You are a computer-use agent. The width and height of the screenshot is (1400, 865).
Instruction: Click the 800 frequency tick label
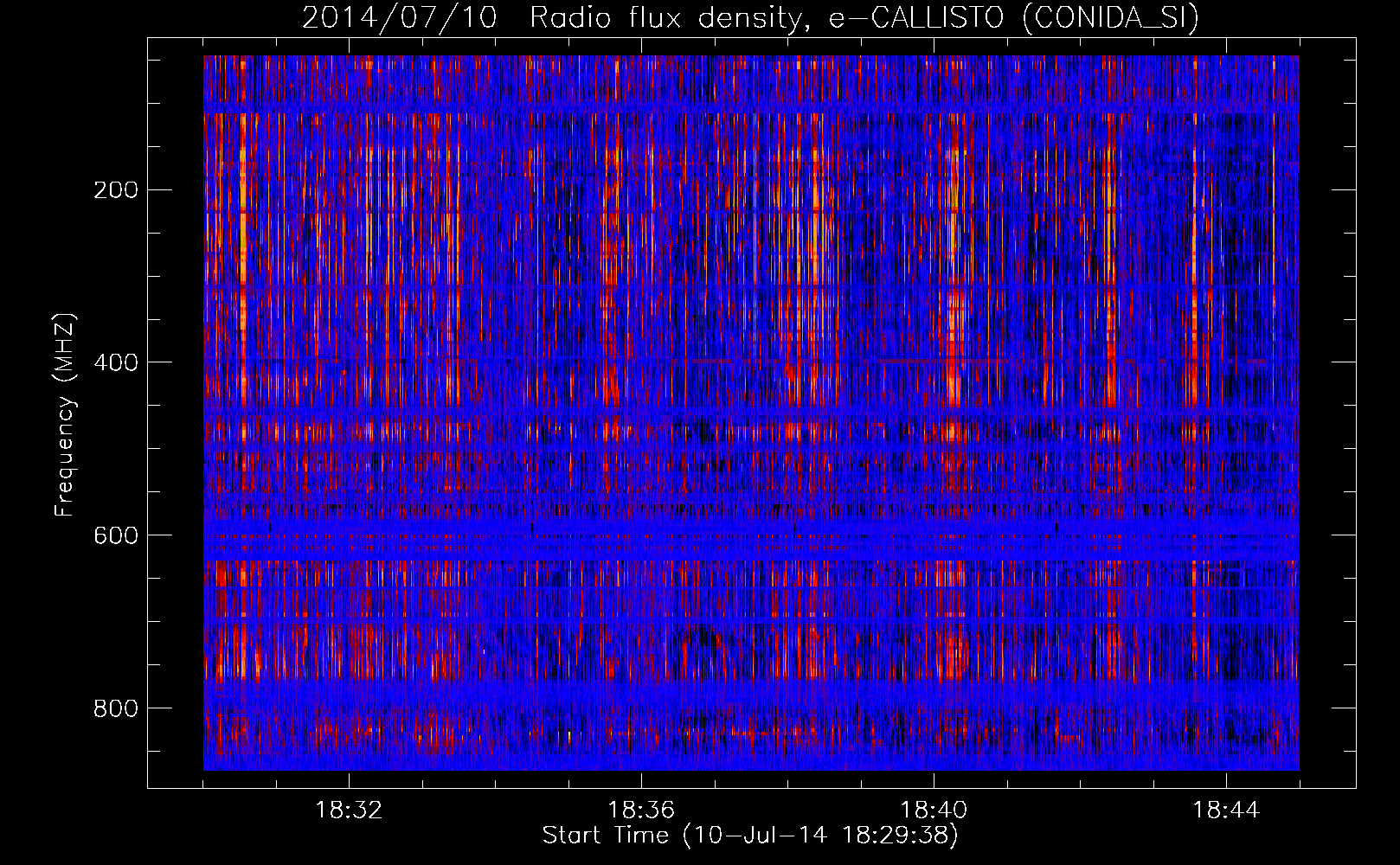116,708
